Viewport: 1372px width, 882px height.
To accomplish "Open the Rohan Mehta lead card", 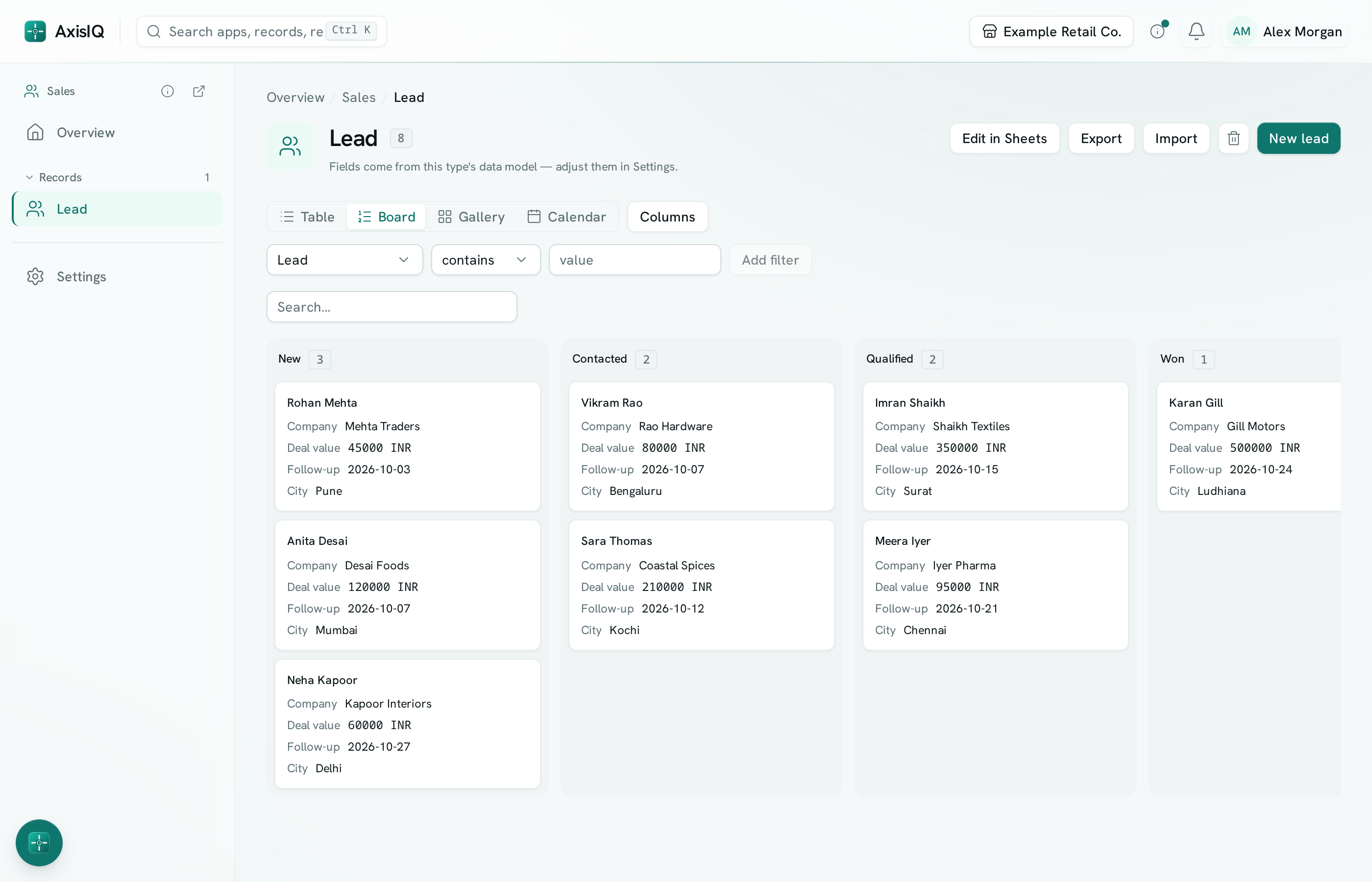I will [407, 446].
